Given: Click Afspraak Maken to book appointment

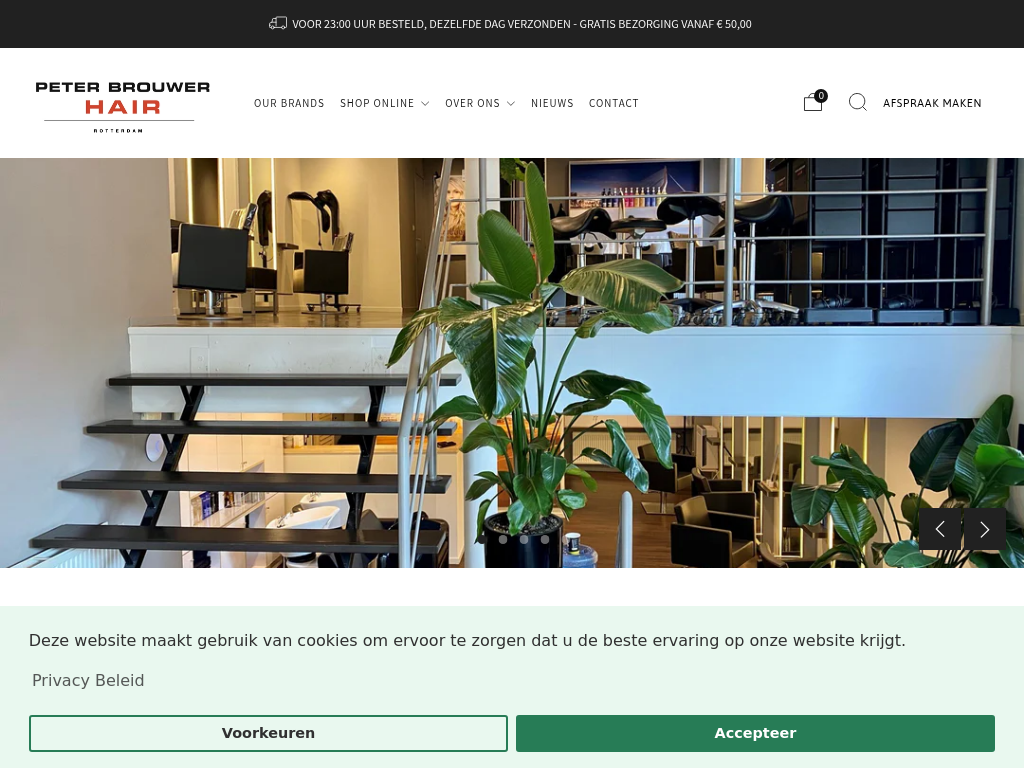Looking at the screenshot, I should coord(932,103).
